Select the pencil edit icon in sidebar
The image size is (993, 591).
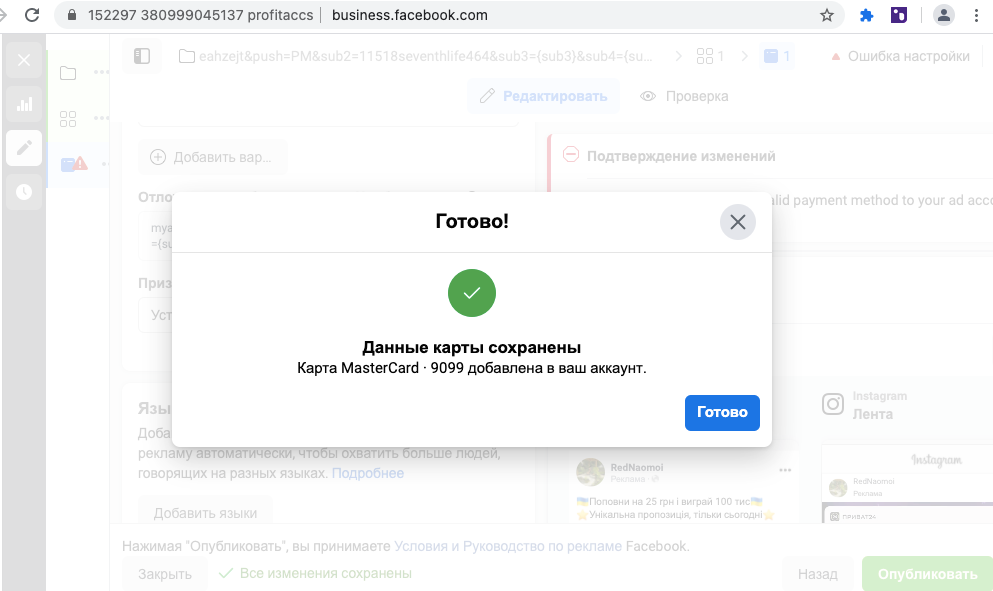click(x=24, y=148)
